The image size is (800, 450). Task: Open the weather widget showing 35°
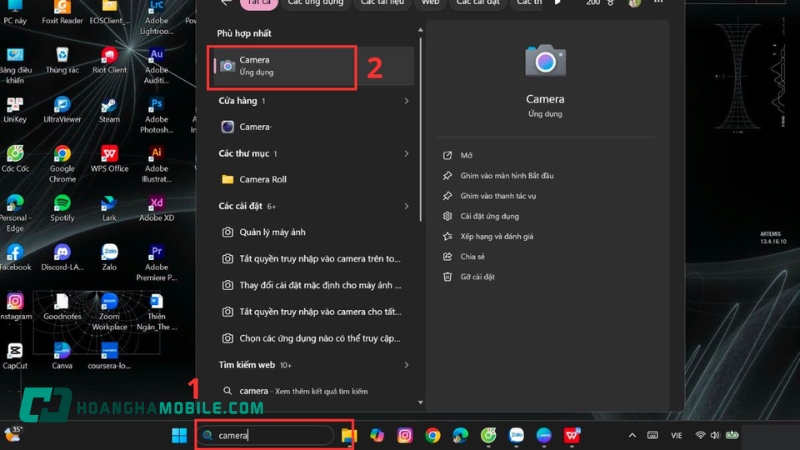tap(13, 434)
